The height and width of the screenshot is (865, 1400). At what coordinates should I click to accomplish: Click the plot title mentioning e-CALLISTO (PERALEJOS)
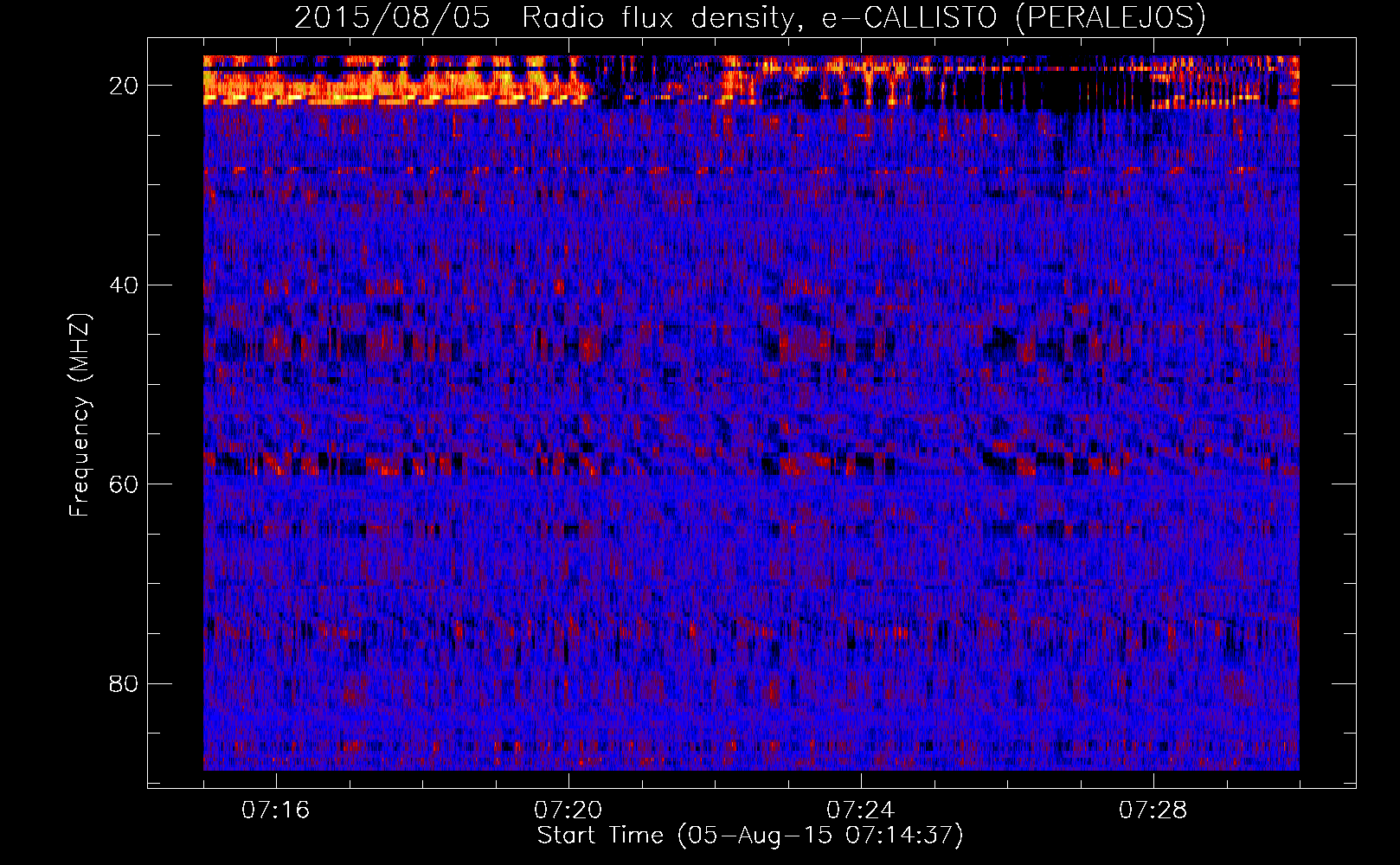pyautogui.click(x=749, y=17)
